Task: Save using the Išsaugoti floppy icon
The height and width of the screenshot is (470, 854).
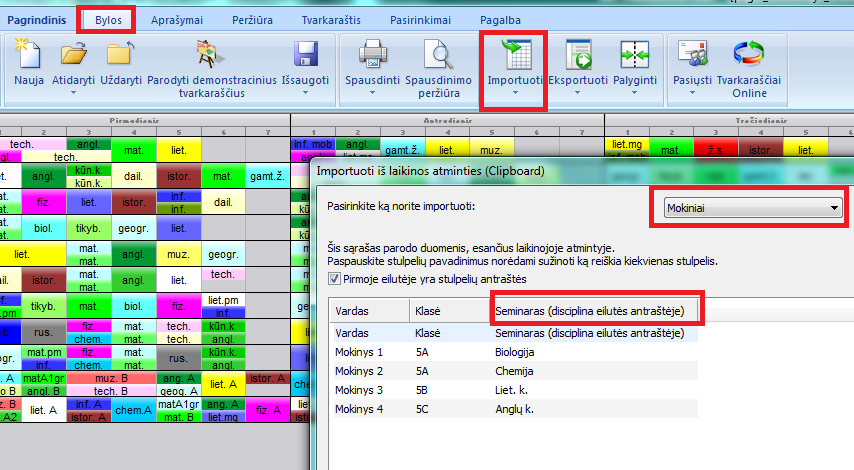Action: [304, 56]
